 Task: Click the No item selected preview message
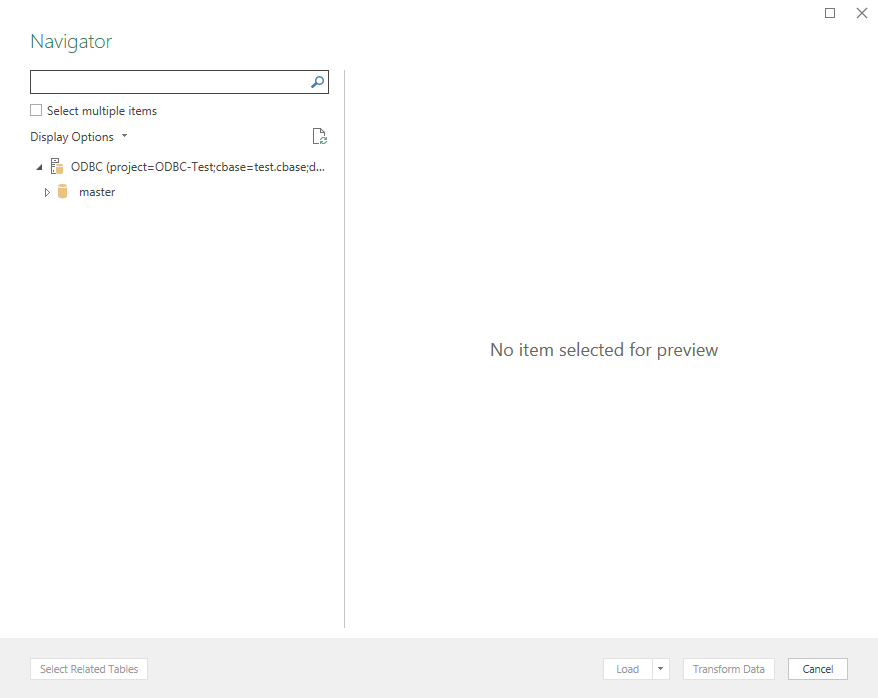pyautogui.click(x=604, y=350)
